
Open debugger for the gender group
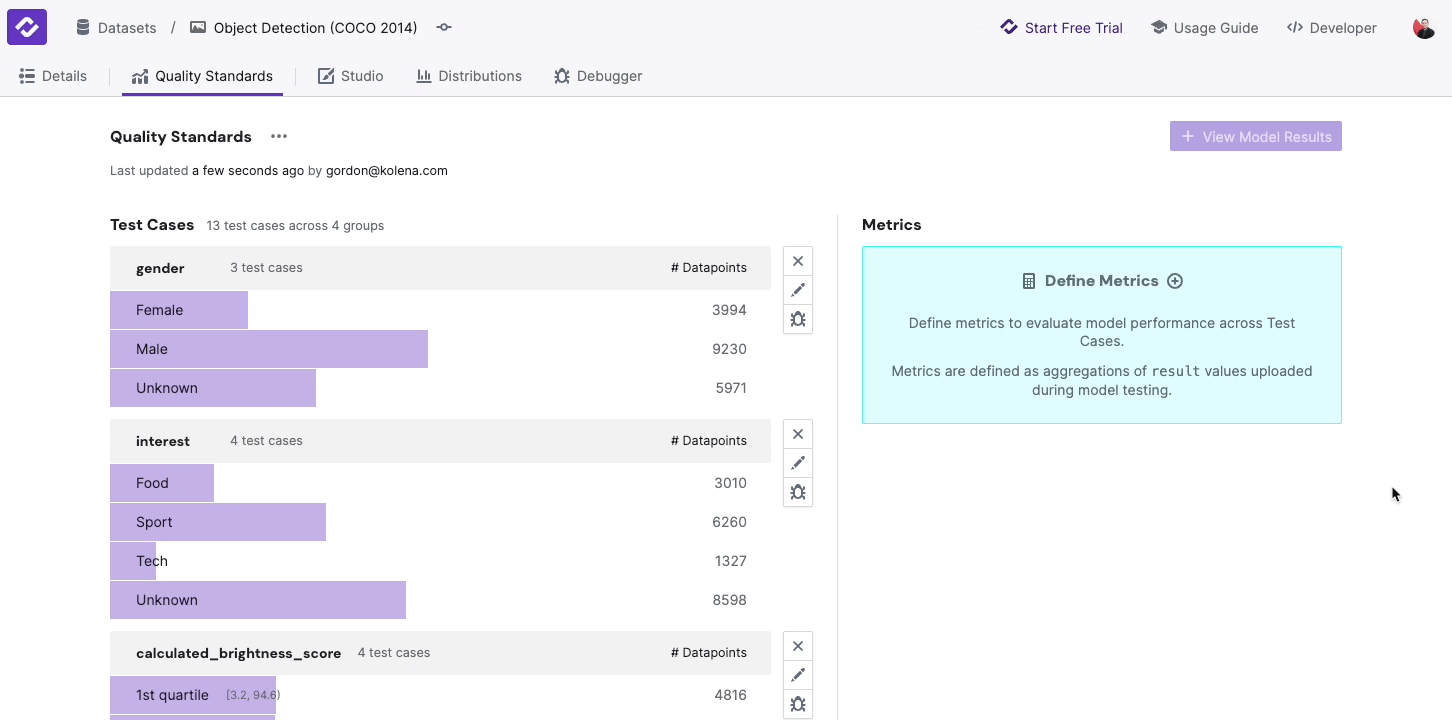tap(797, 319)
